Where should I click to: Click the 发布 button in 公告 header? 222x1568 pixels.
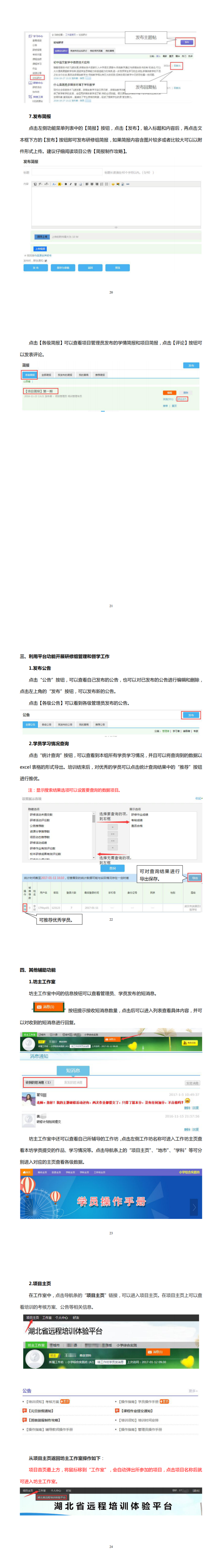[191, 715]
